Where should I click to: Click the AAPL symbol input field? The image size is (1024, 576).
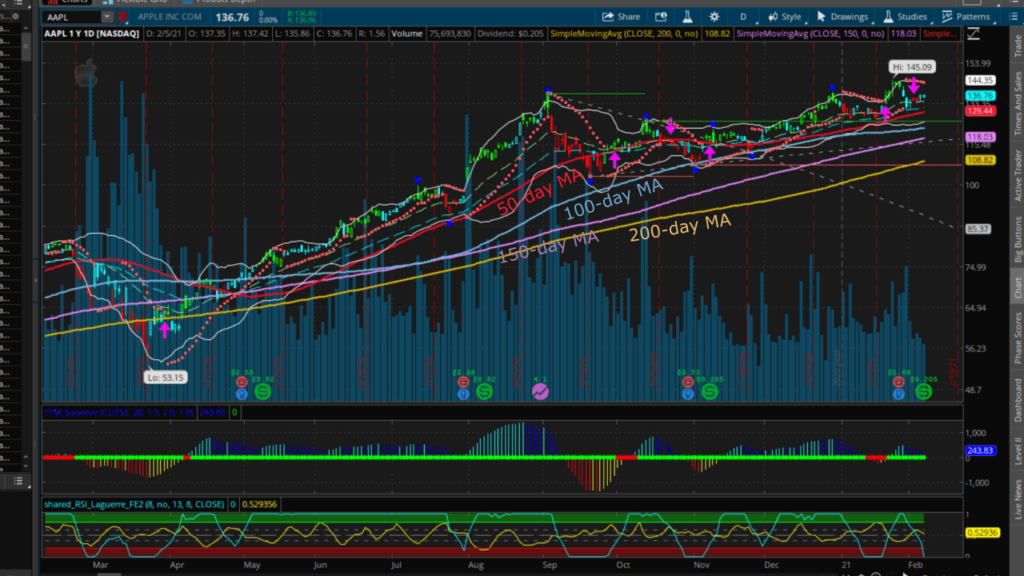(x=72, y=17)
